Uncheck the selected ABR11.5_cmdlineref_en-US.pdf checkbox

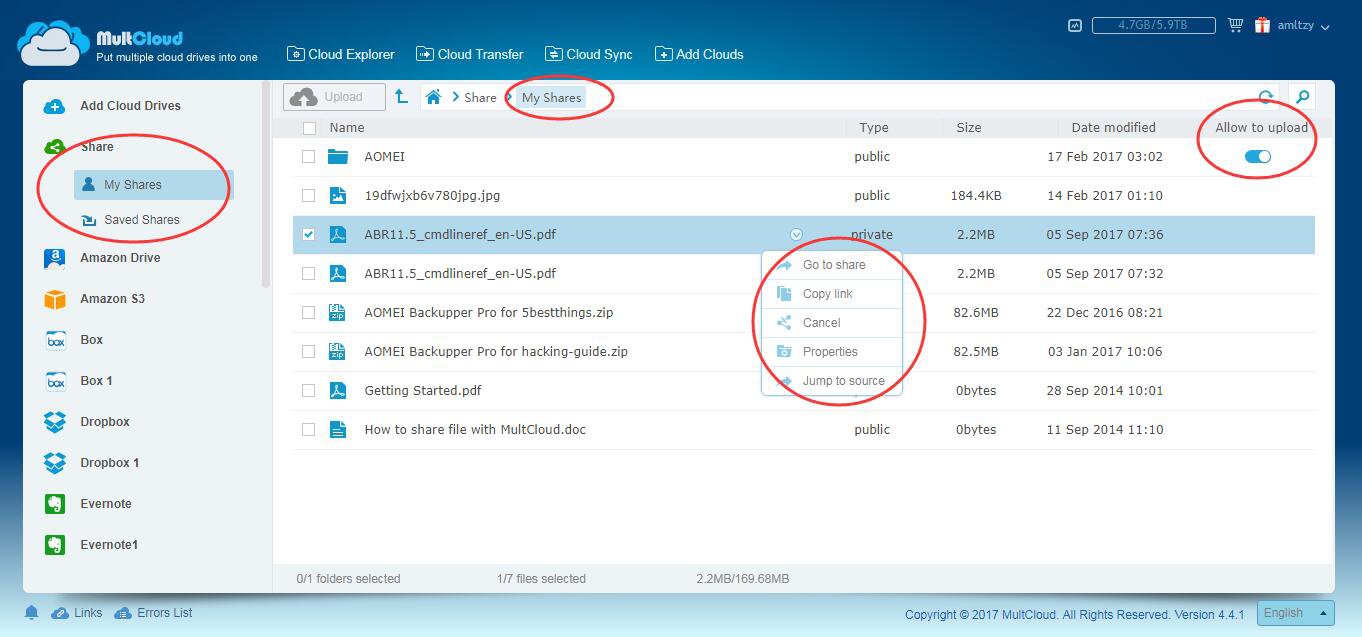coord(308,235)
